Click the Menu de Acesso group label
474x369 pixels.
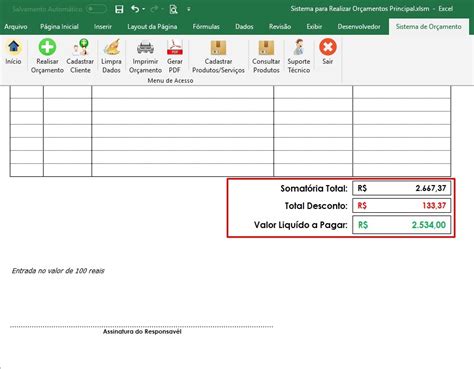tap(170, 81)
